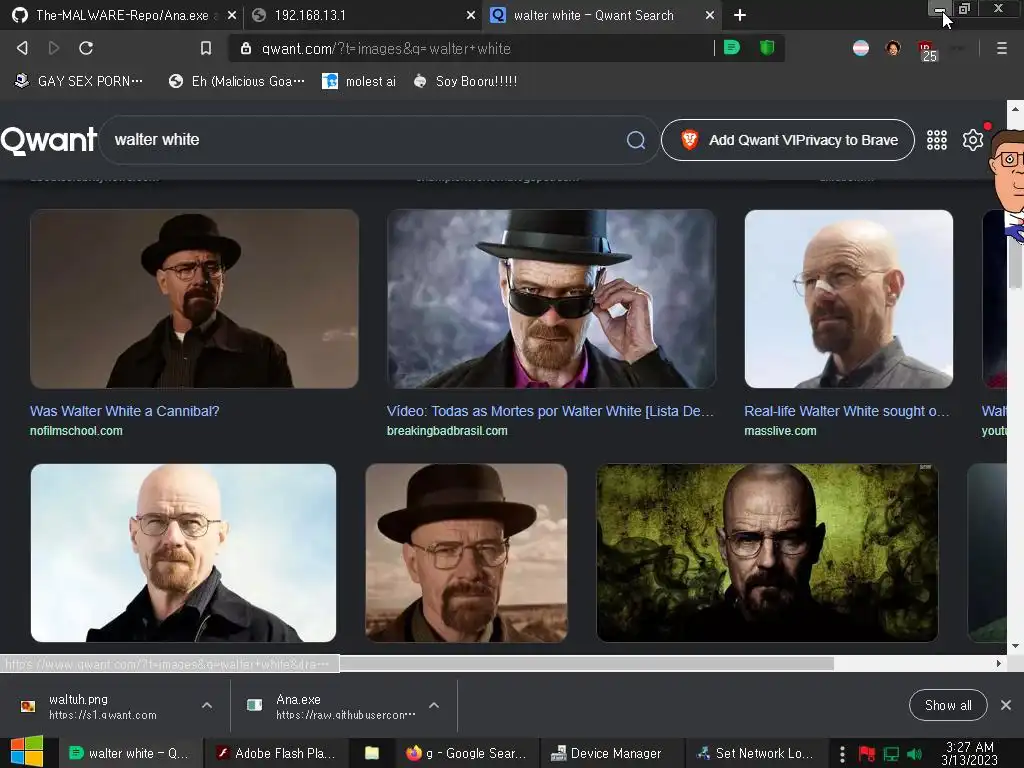Viewport: 1024px width, 768px height.
Task: Expand waltuh.png download options chevron
Action: (x=207, y=705)
